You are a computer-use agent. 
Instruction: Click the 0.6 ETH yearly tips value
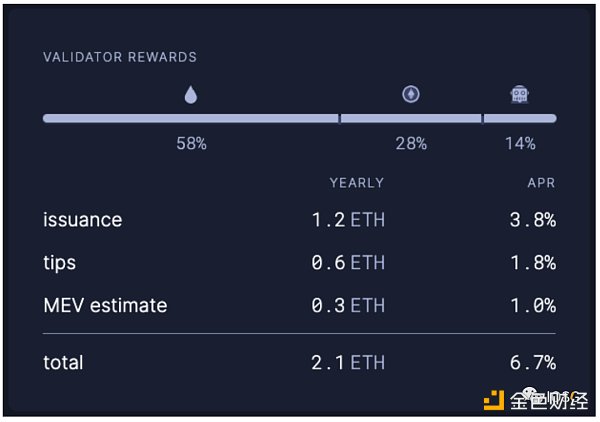[347, 263]
